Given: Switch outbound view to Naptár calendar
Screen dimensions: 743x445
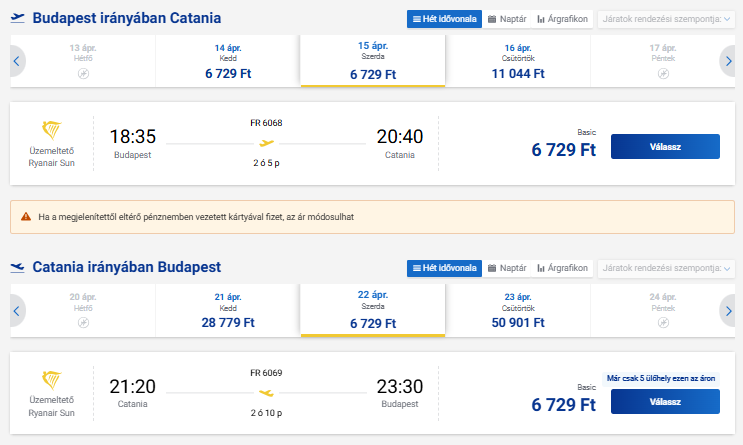Looking at the screenshot, I should (507, 19).
